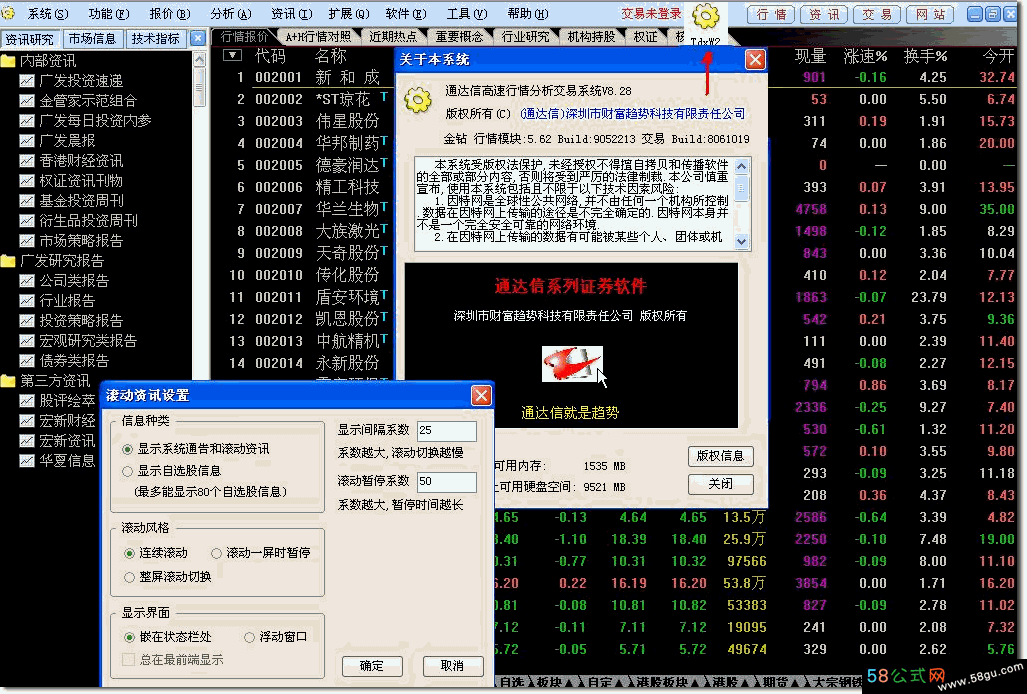The width and height of the screenshot is (1027, 694).
Task: Click the chart icon beside 衍生品投资周刊
Action: (x=27, y=221)
